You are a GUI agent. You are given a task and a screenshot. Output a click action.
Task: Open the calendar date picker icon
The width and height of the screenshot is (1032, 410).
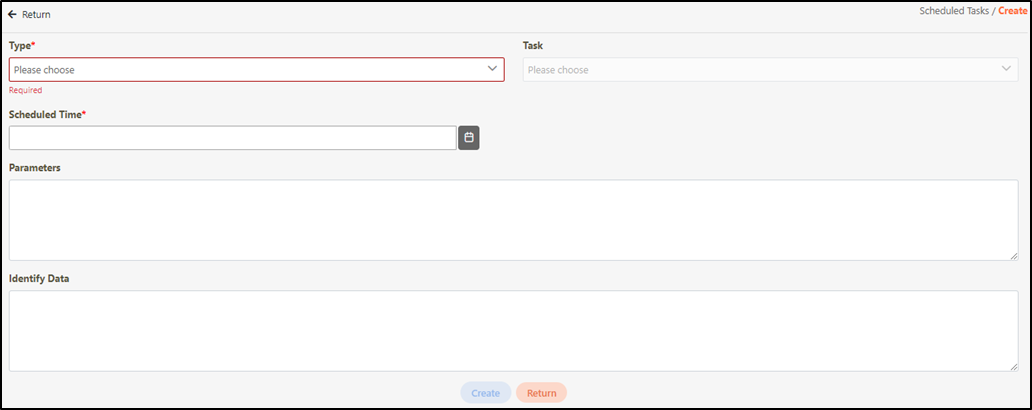(469, 138)
